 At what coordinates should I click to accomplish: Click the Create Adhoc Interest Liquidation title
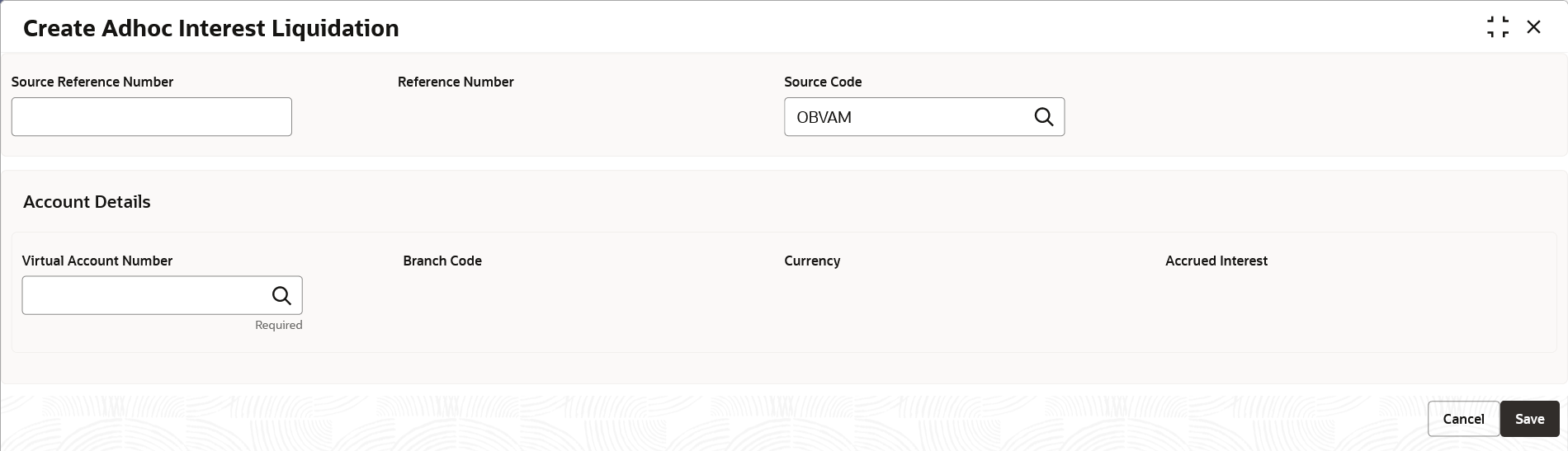(210, 28)
